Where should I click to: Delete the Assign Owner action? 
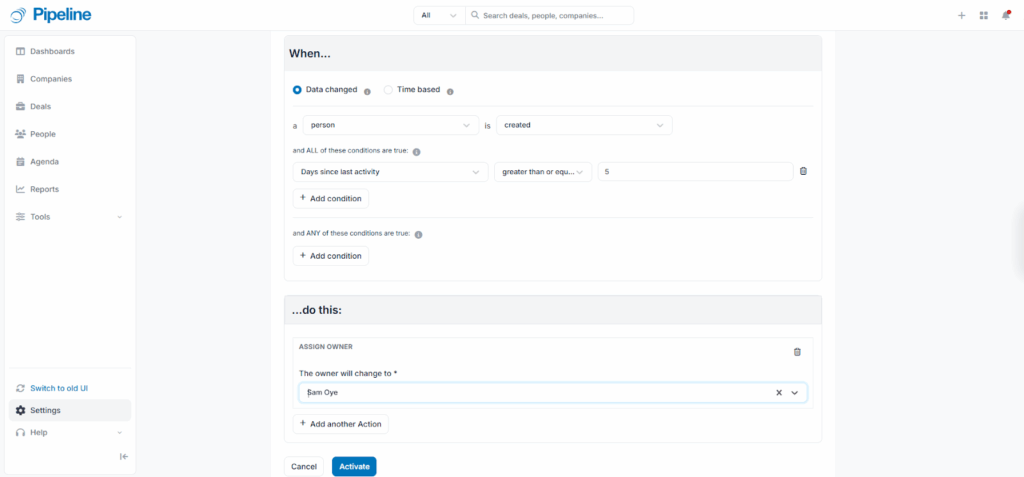pos(797,352)
